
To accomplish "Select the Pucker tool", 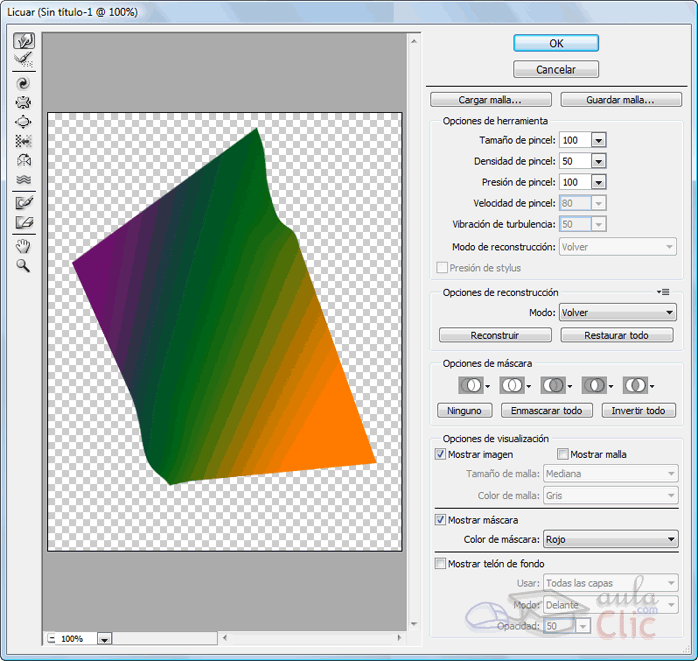I will pyautogui.click(x=24, y=103).
